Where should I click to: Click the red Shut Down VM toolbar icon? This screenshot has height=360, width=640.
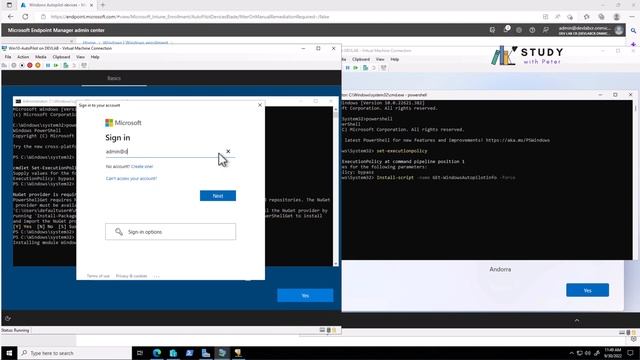(30, 65)
